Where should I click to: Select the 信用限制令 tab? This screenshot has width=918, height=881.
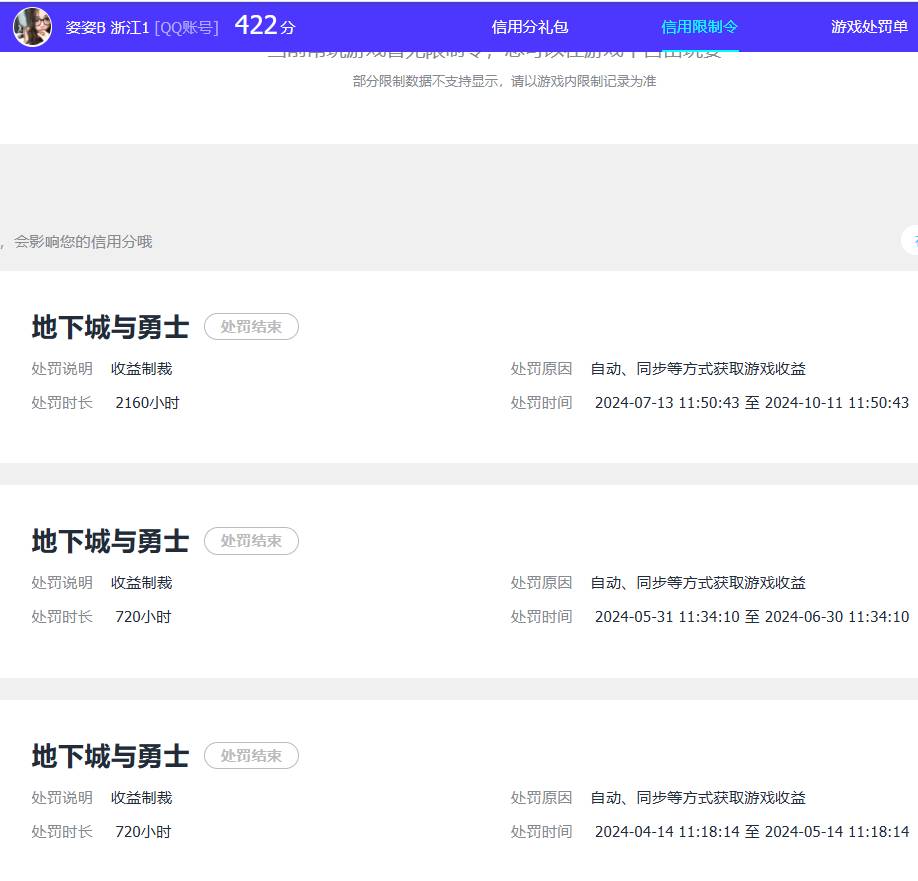[x=697, y=27]
